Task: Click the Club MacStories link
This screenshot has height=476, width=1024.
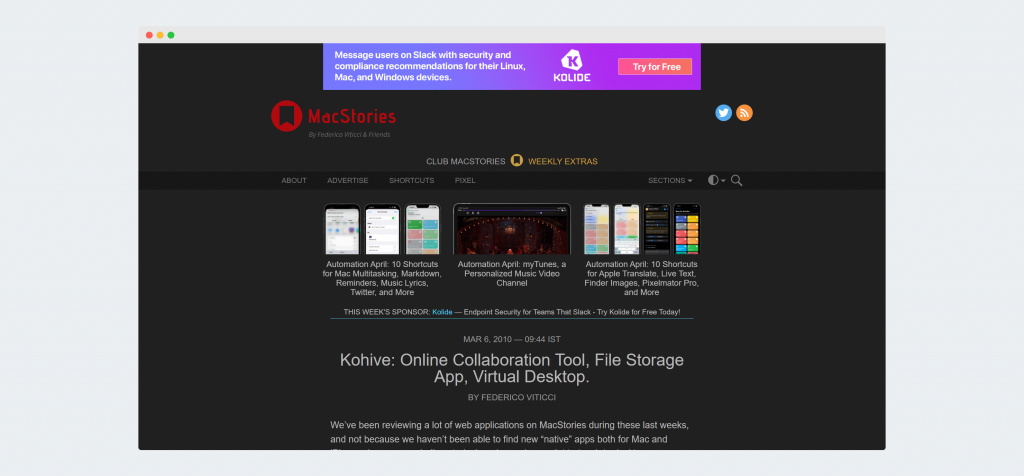Action: coord(466,161)
